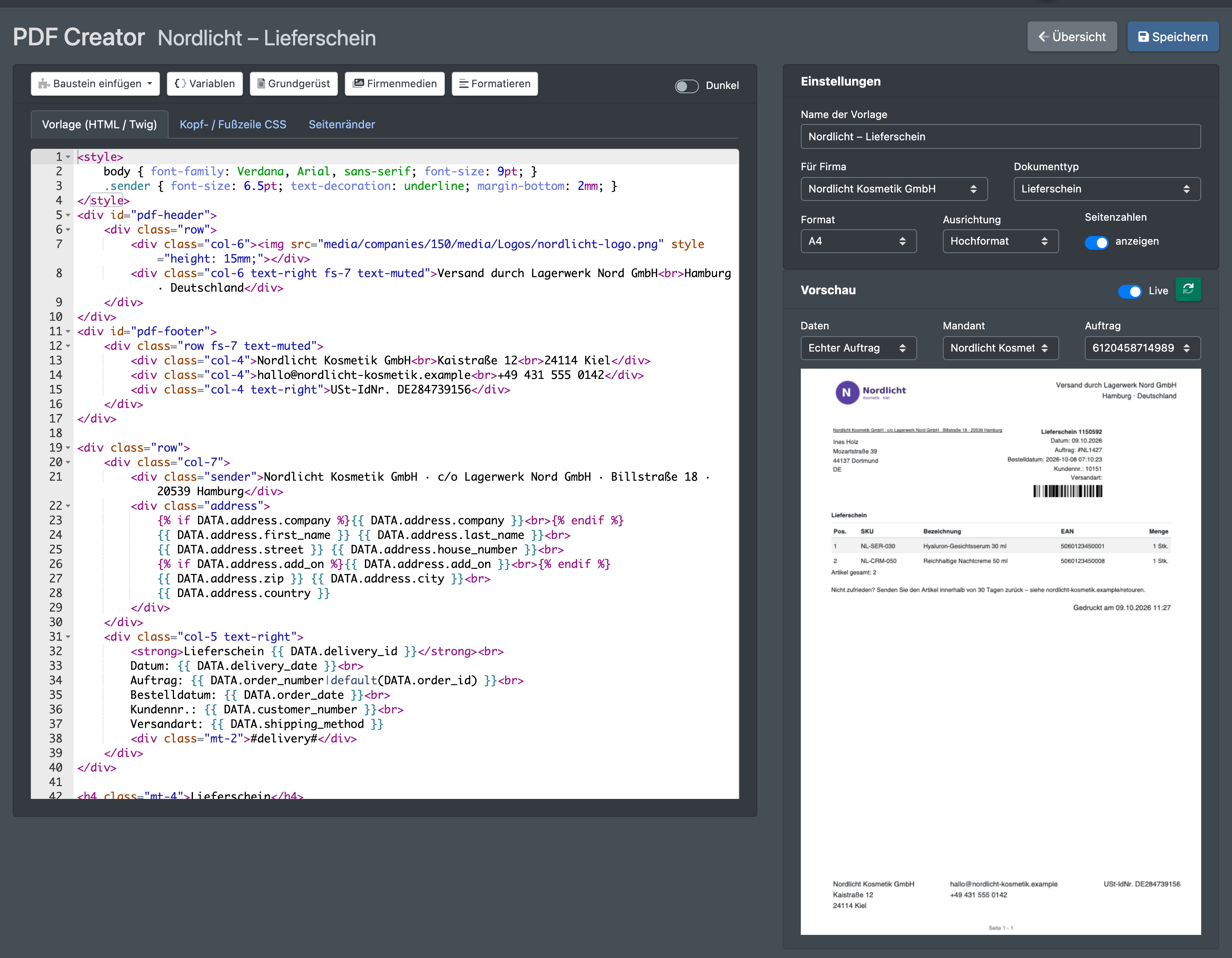Open the Daten Echter Auftrag dropdown
The width and height of the screenshot is (1232, 958).
(859, 348)
